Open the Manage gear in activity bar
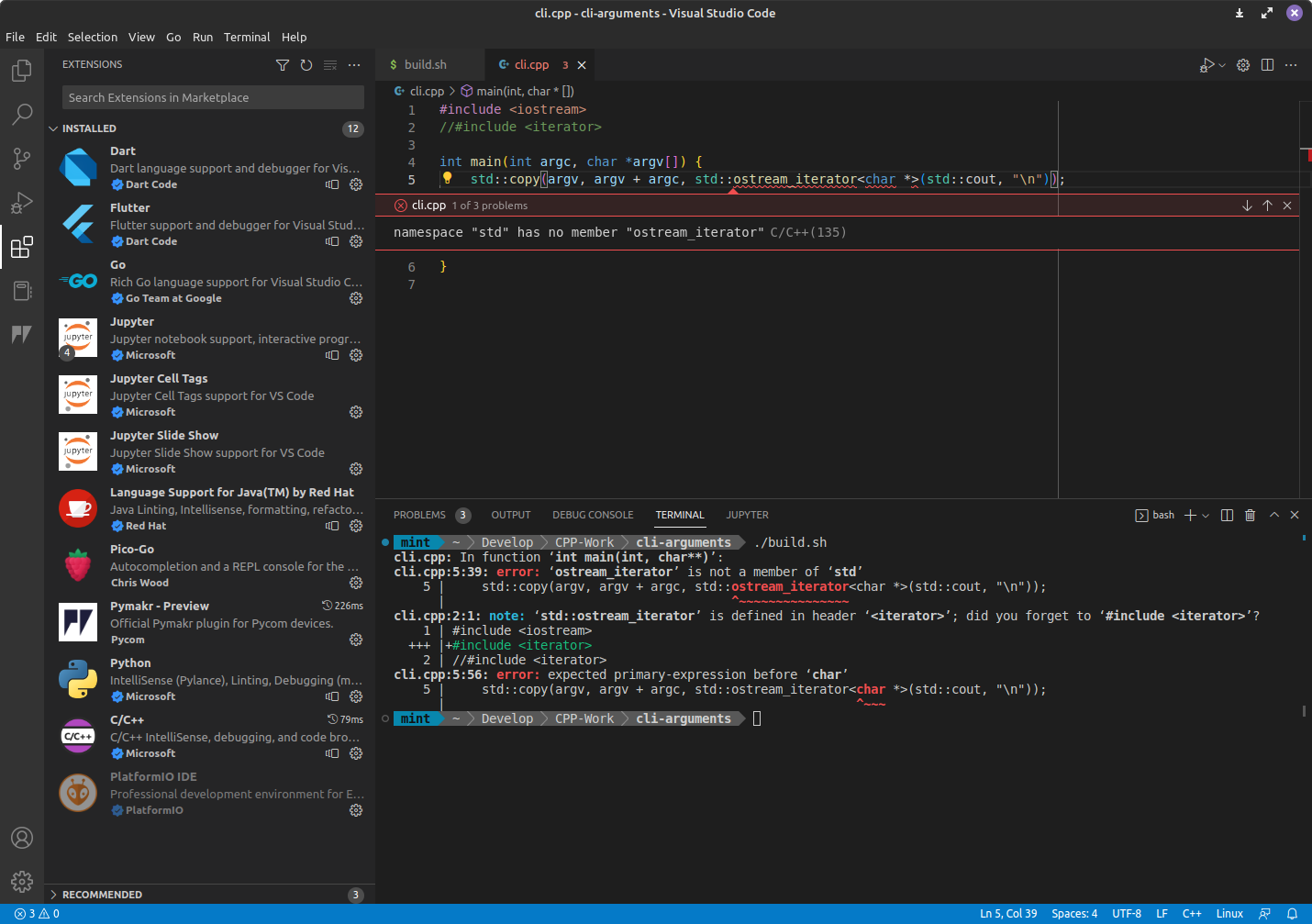The image size is (1312, 924). click(x=22, y=882)
